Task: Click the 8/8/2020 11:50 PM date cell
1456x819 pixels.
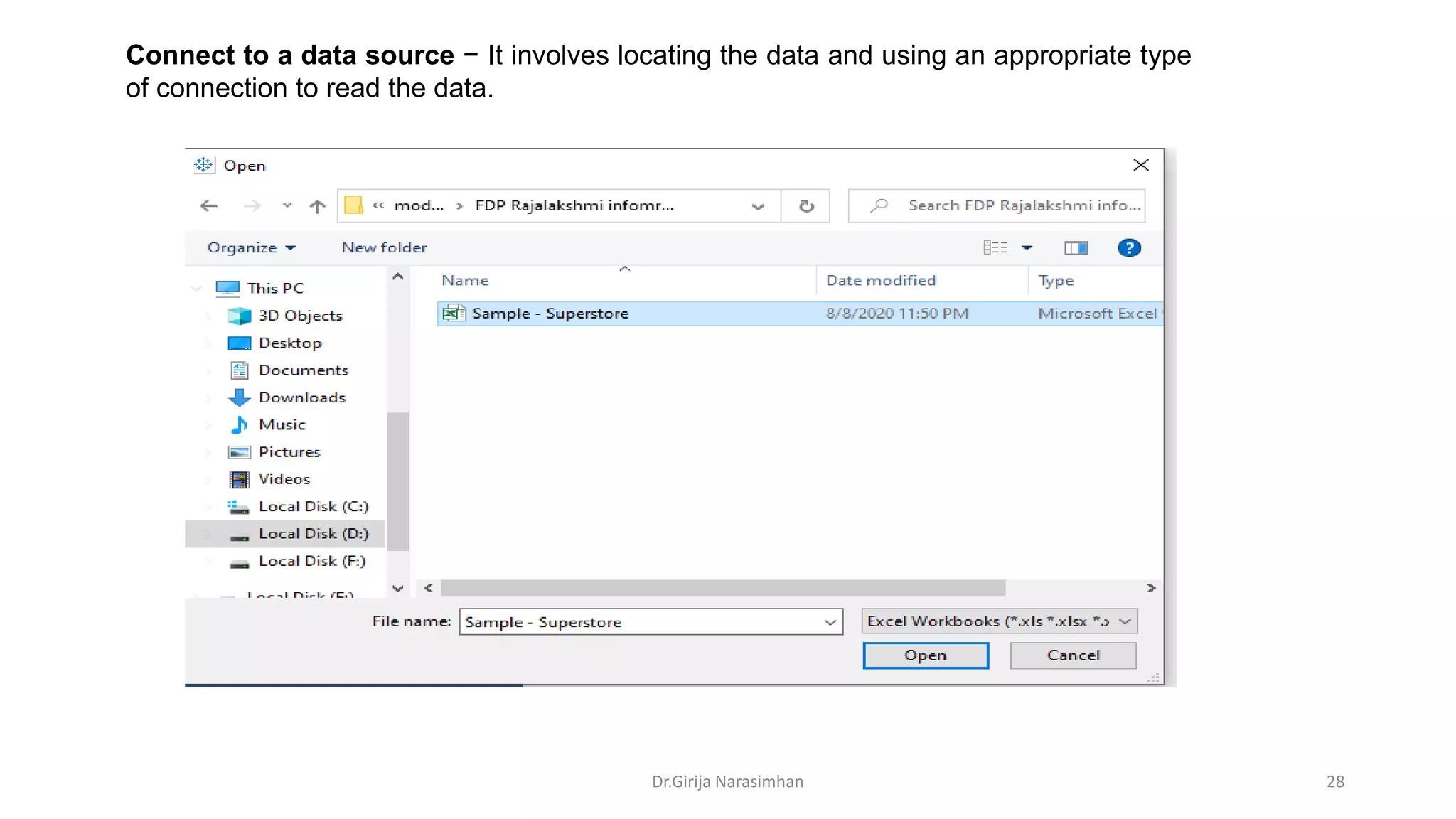Action: pyautogui.click(x=897, y=314)
